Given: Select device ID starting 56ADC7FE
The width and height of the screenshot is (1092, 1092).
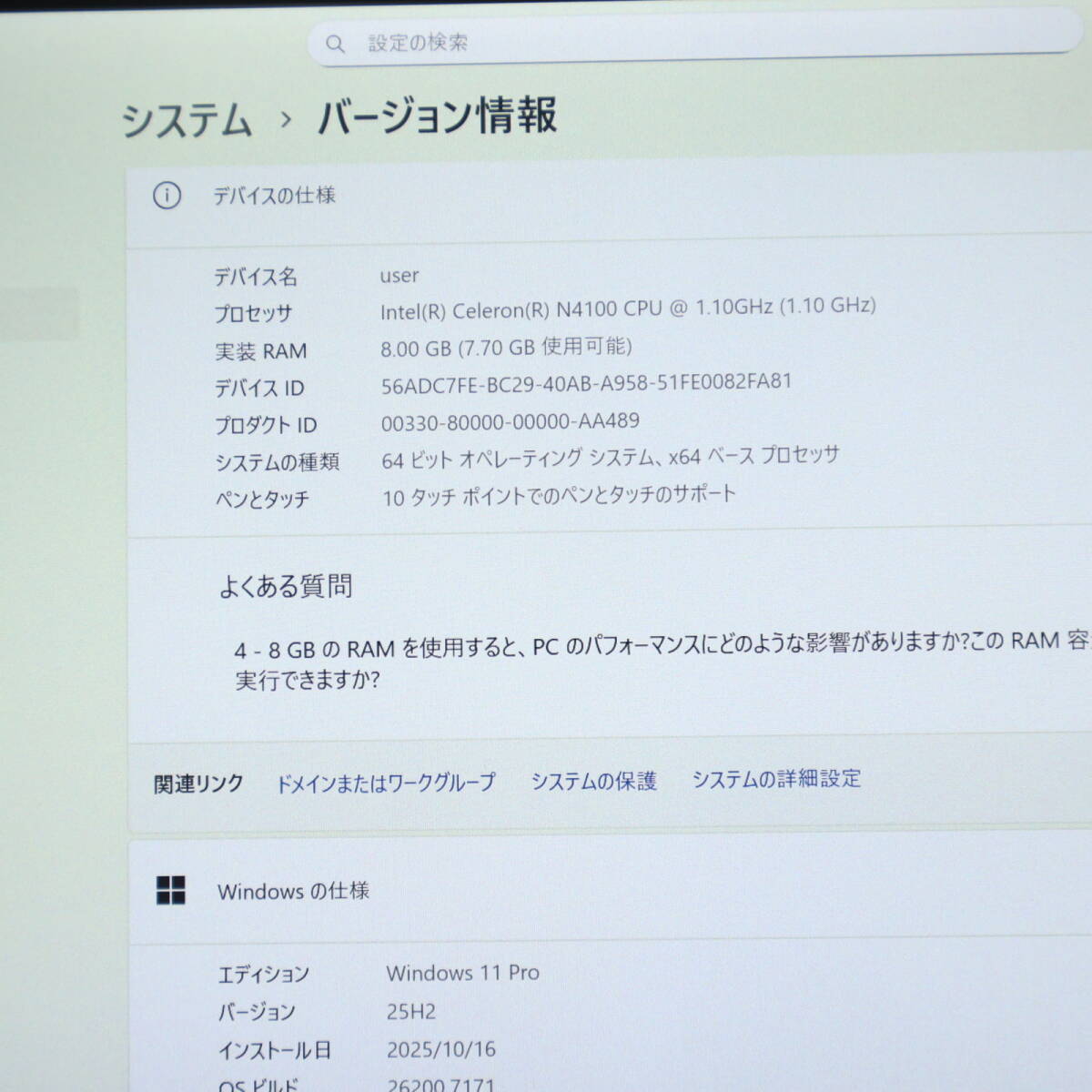Looking at the screenshot, I should [586, 383].
